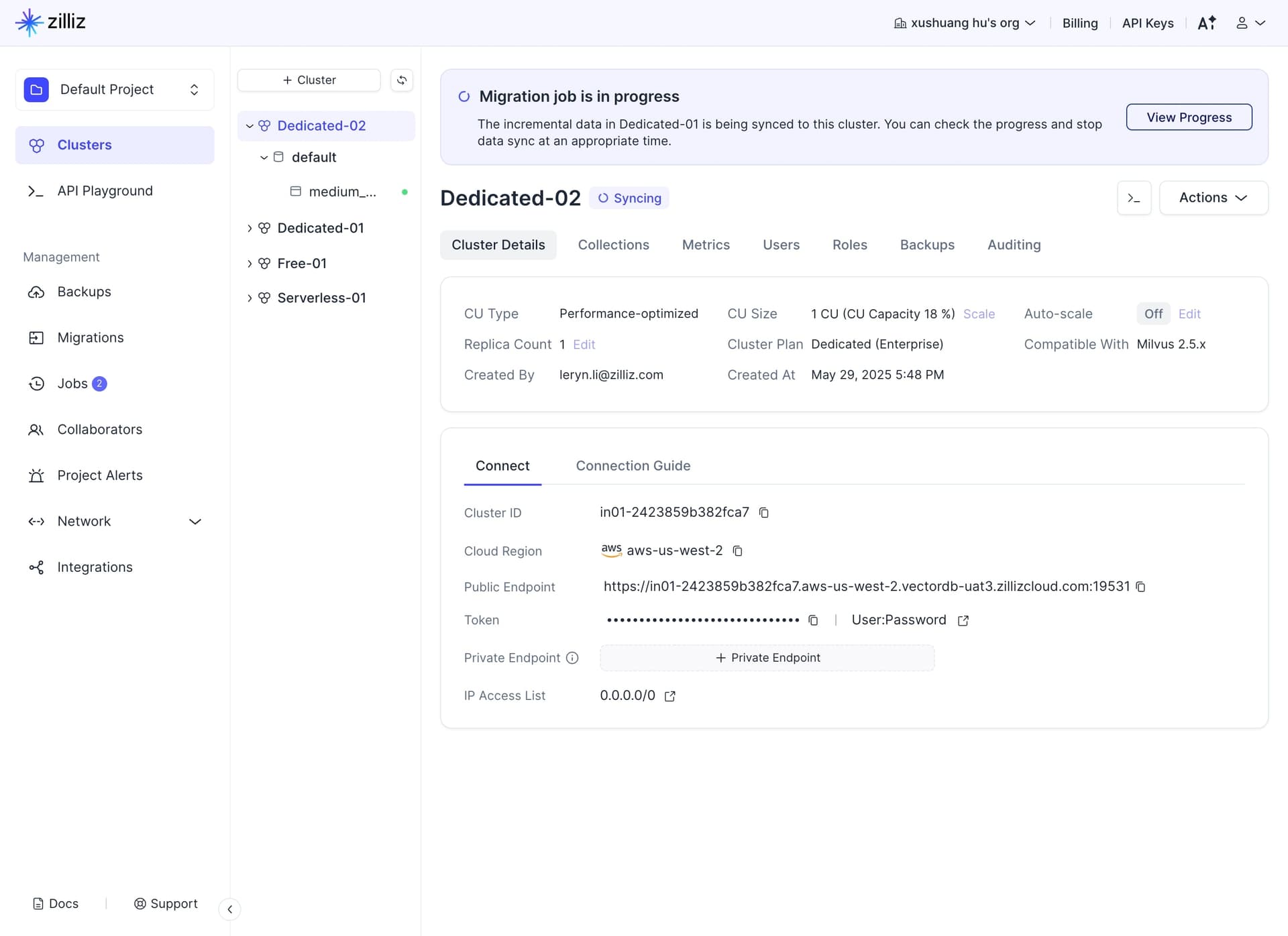The image size is (1288, 936).
Task: Select Serverless-01 cluster in the tree
Action: coord(322,298)
